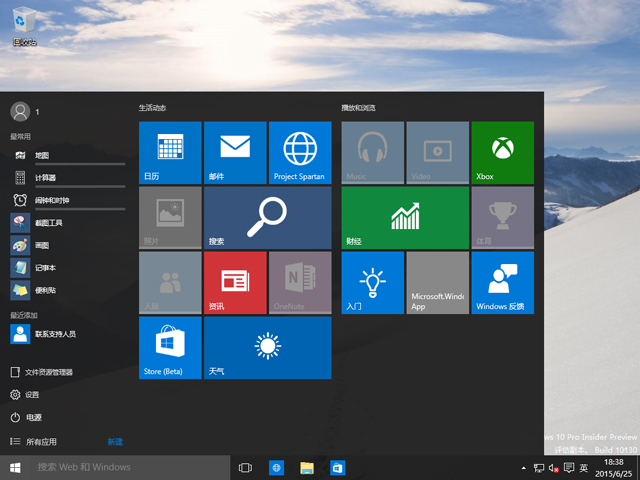Open 设置 (Settings) from Start menu
The image size is (640, 480).
coord(32,395)
